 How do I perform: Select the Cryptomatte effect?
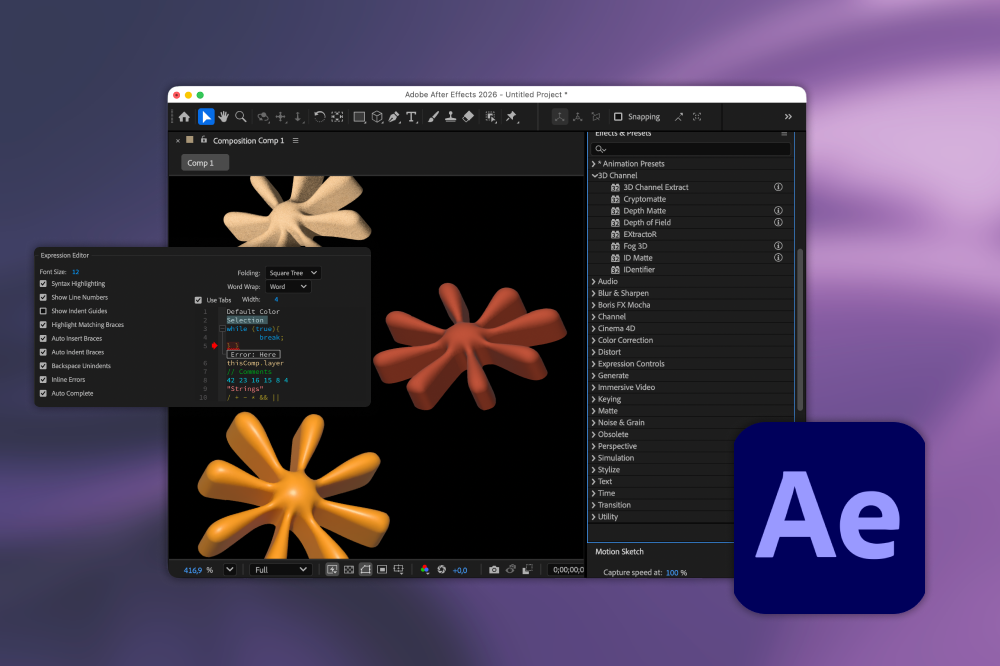click(x=644, y=199)
